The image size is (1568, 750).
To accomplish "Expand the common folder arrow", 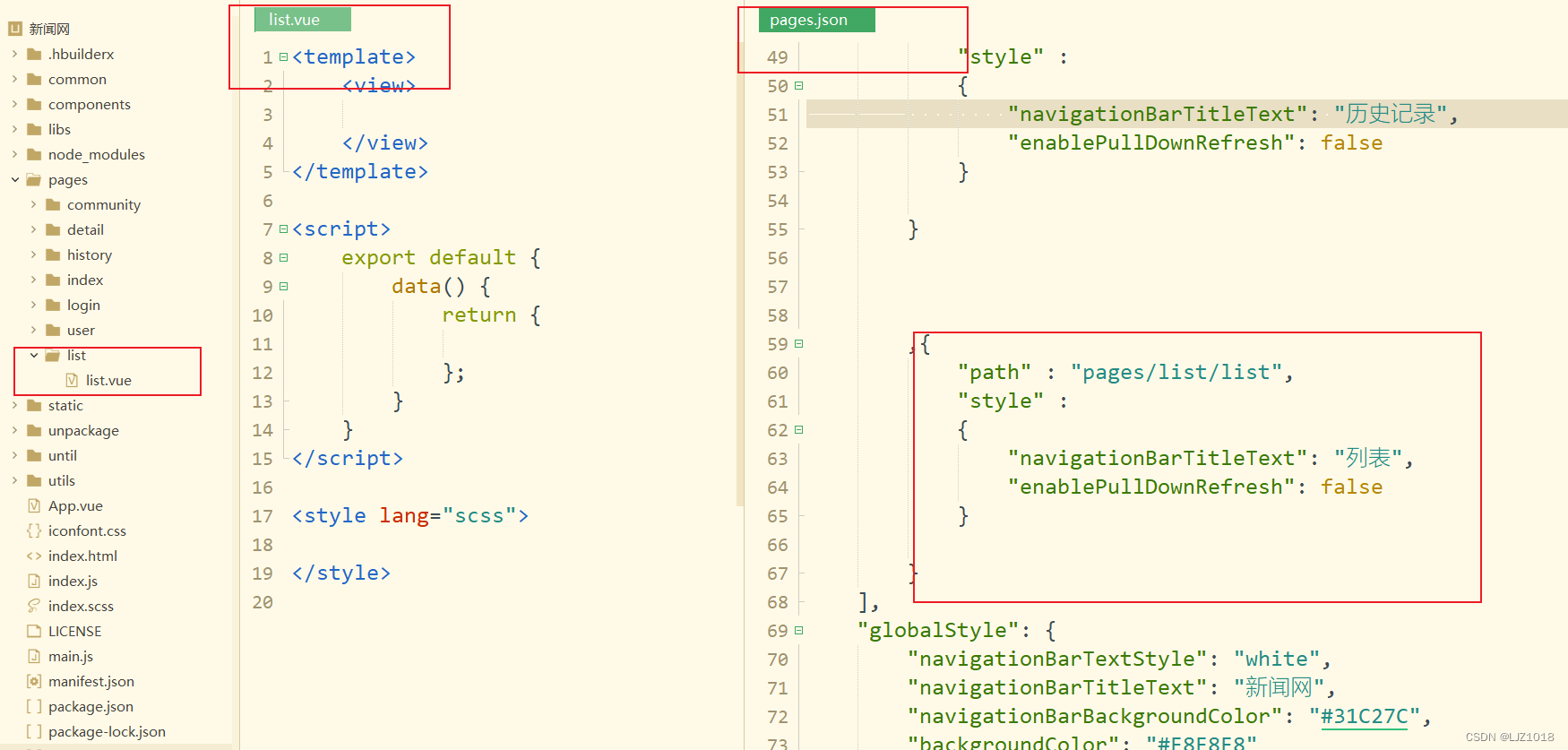I will pos(14,79).
